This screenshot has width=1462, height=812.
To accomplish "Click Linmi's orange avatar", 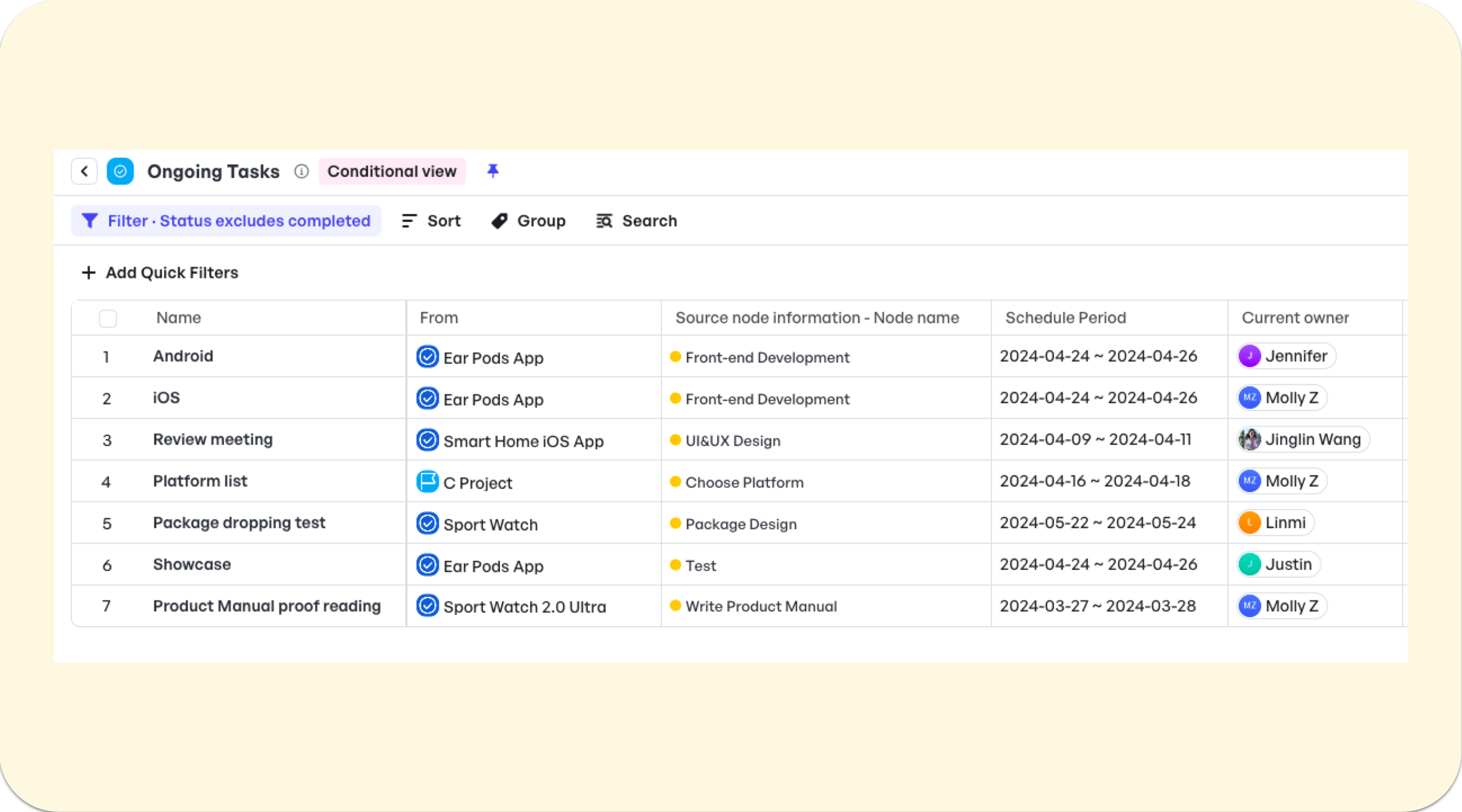I will click(1250, 523).
